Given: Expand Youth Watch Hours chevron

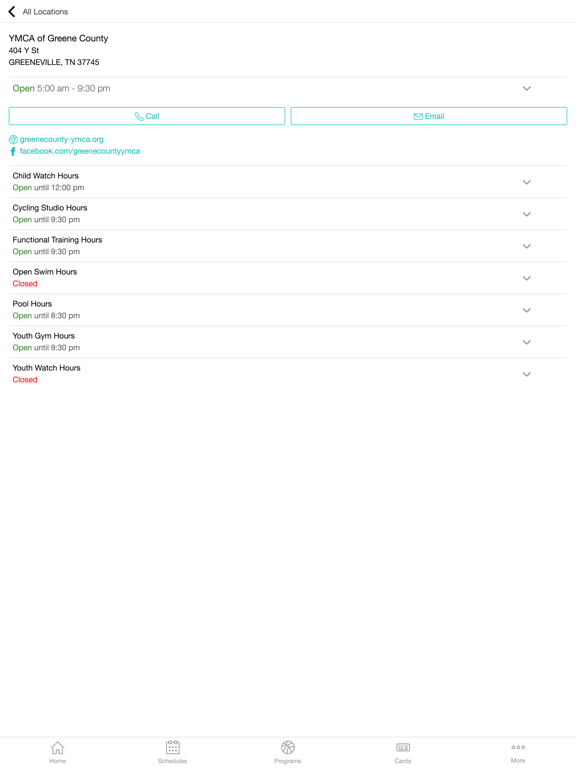Looking at the screenshot, I should pos(527,374).
